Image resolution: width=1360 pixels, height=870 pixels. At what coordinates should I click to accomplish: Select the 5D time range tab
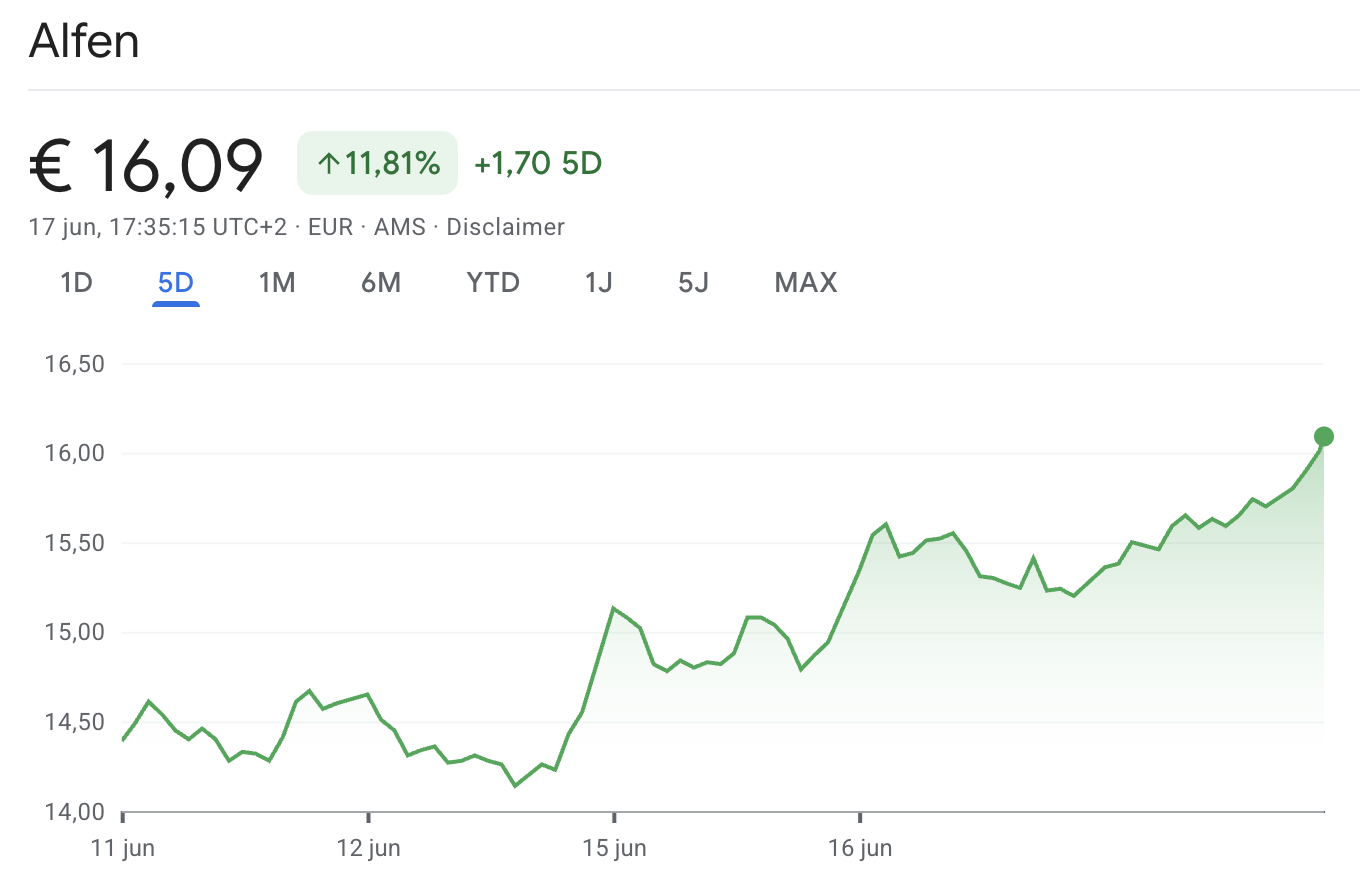click(176, 283)
